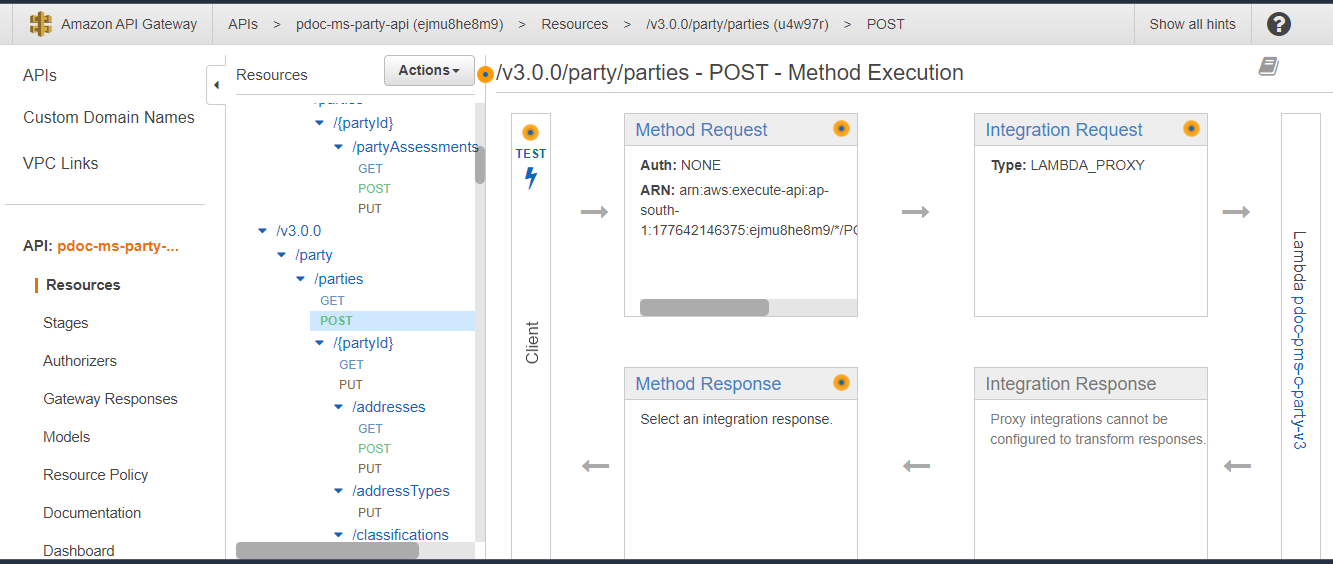
Task: Click the documentation book icon
Action: coord(1268,67)
